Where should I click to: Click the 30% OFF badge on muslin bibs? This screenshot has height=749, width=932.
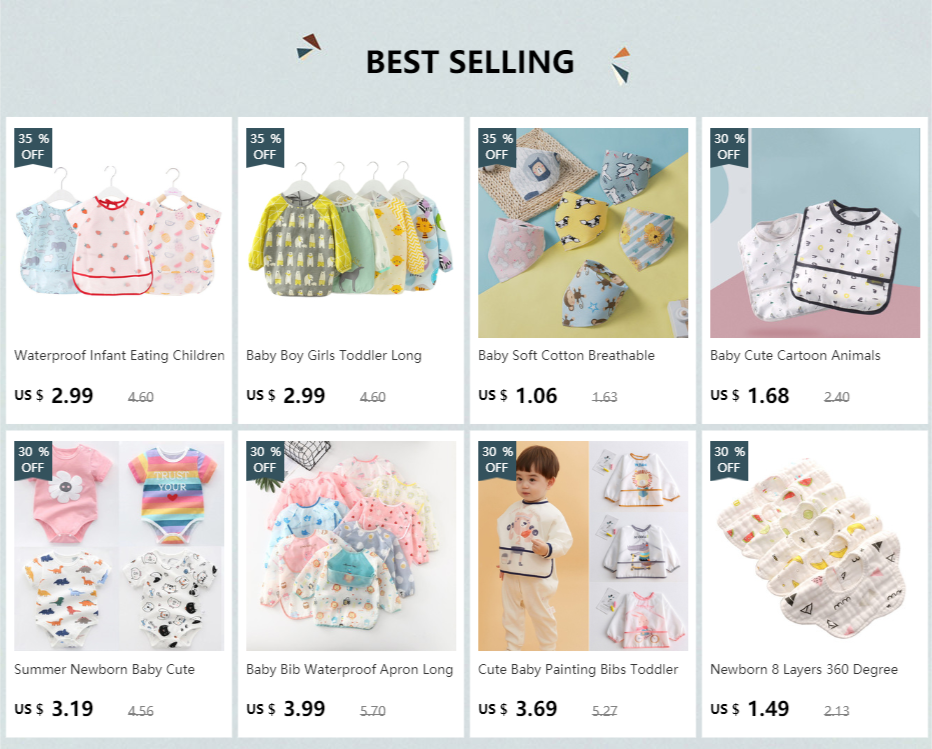729,460
